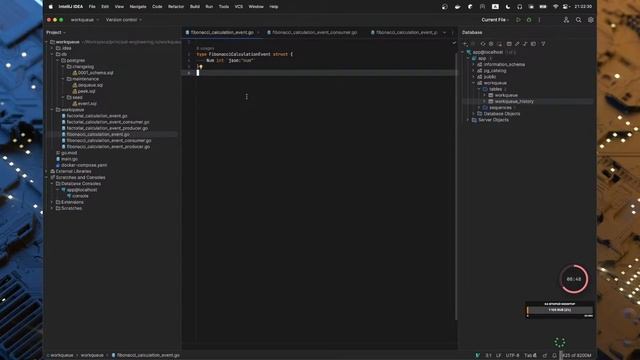
Task: Expand External Libraries node
Action: (x=47, y=171)
